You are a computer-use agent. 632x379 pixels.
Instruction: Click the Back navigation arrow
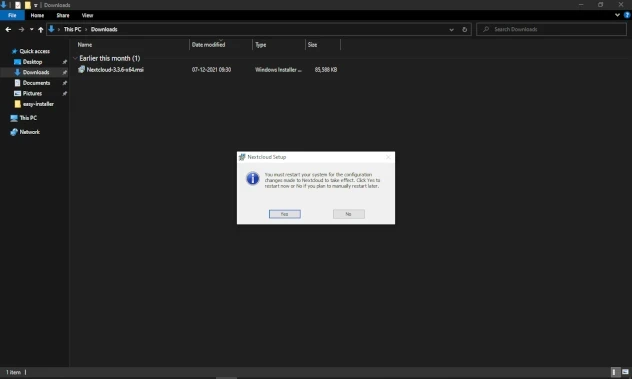(8, 29)
